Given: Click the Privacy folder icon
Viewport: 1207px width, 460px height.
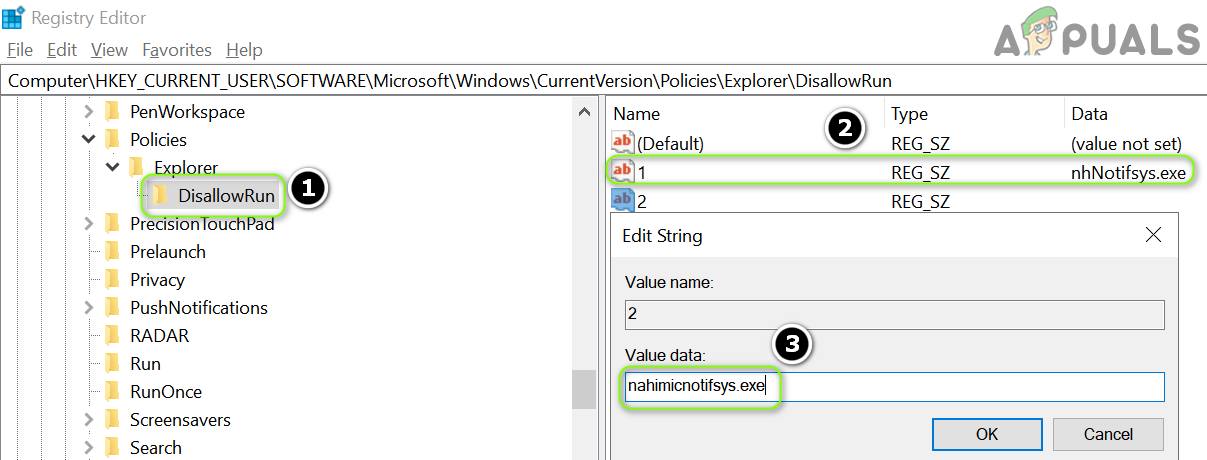Looking at the screenshot, I should coord(112,280).
